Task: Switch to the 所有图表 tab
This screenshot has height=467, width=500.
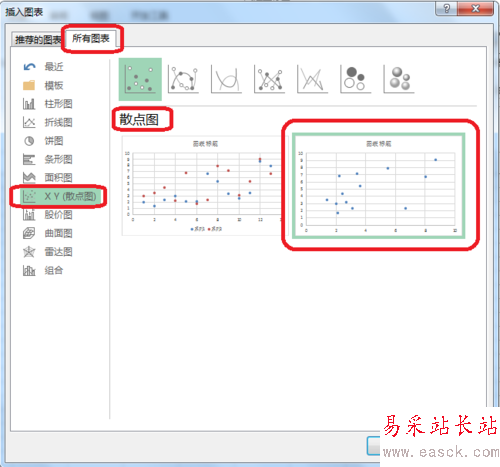Action: (x=91, y=38)
